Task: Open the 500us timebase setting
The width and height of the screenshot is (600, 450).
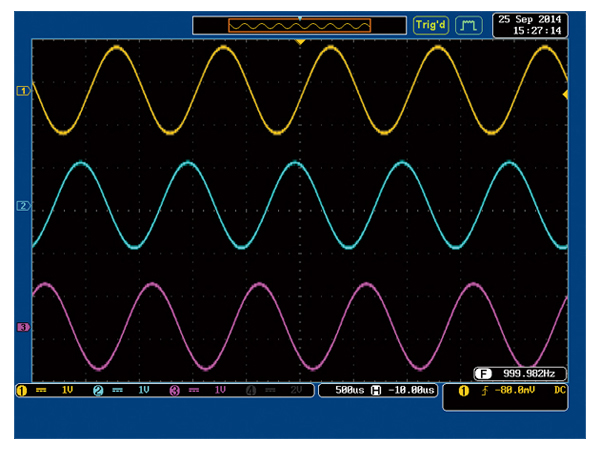Action: [347, 390]
